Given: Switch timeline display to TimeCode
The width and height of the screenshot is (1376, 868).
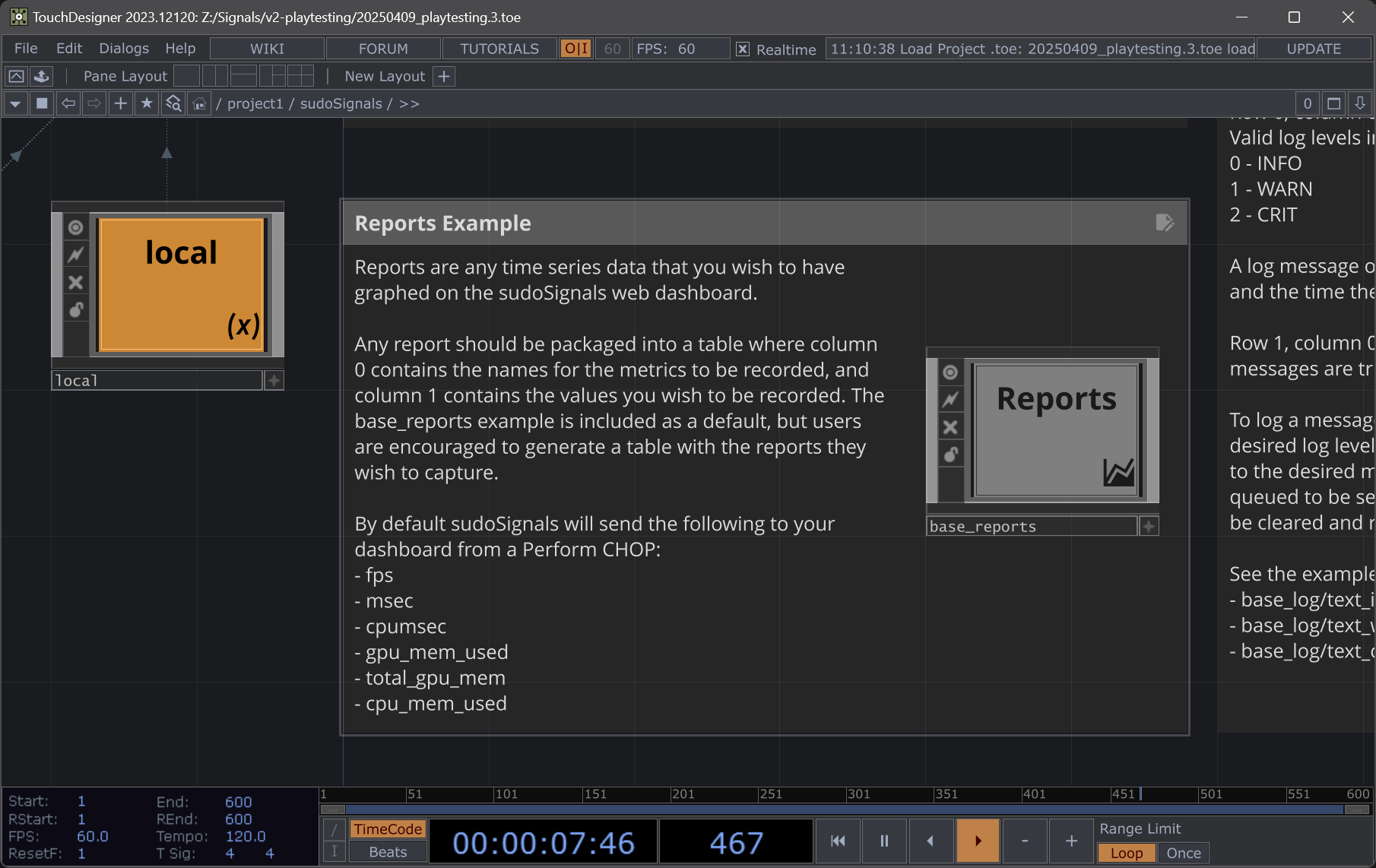Looking at the screenshot, I should 388,829.
